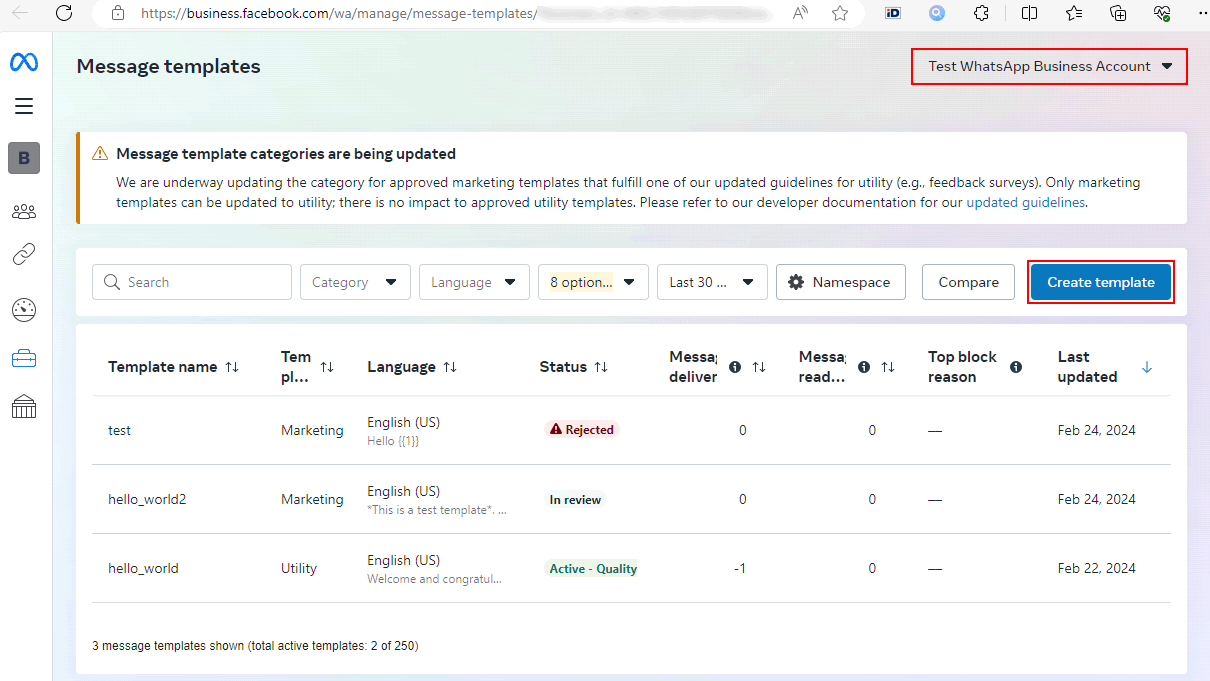Screen dimensions: 1210x681
Task: Click the Message templates page heading
Action: [168, 66]
